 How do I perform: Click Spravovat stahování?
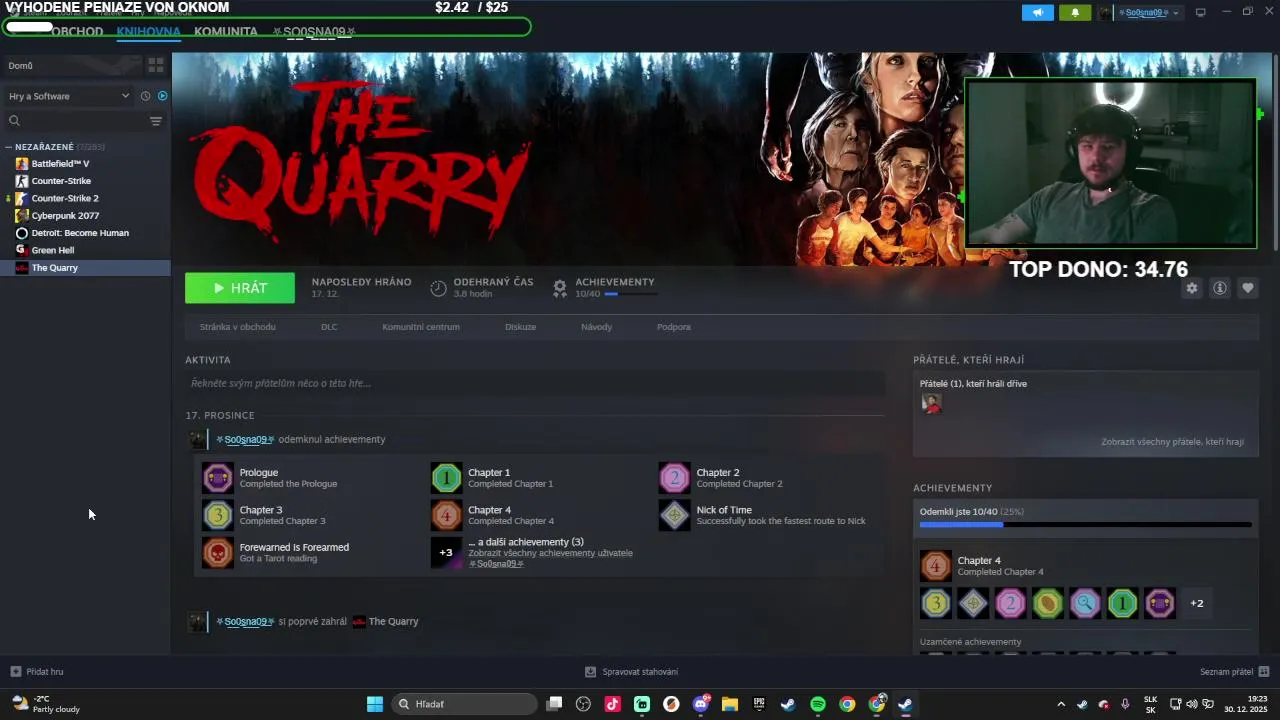(640, 672)
